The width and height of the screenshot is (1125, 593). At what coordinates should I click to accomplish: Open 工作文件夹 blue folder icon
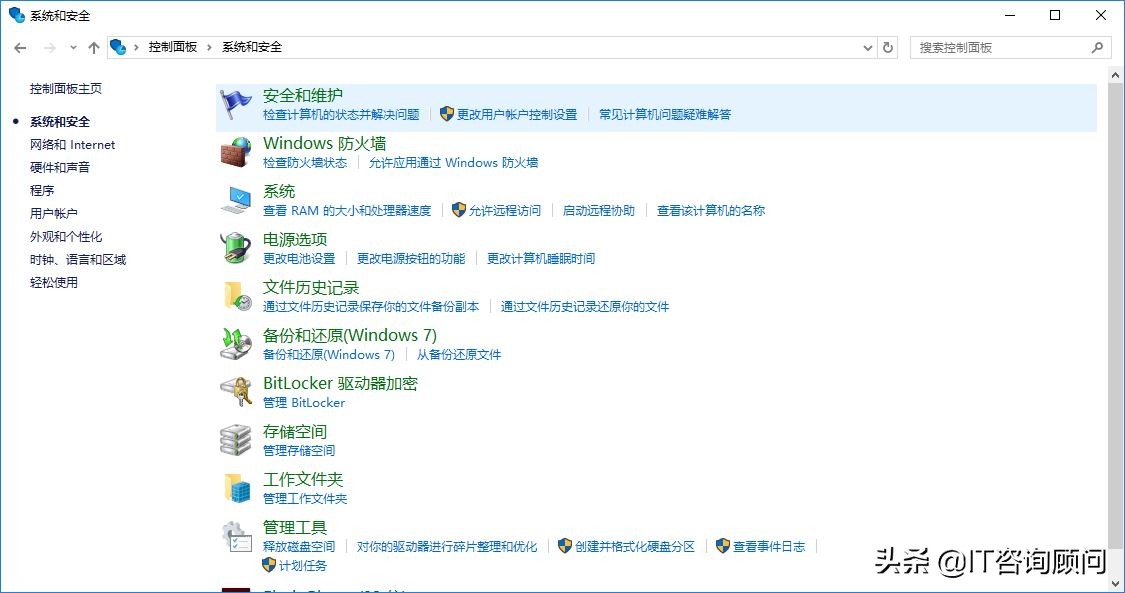click(x=236, y=486)
